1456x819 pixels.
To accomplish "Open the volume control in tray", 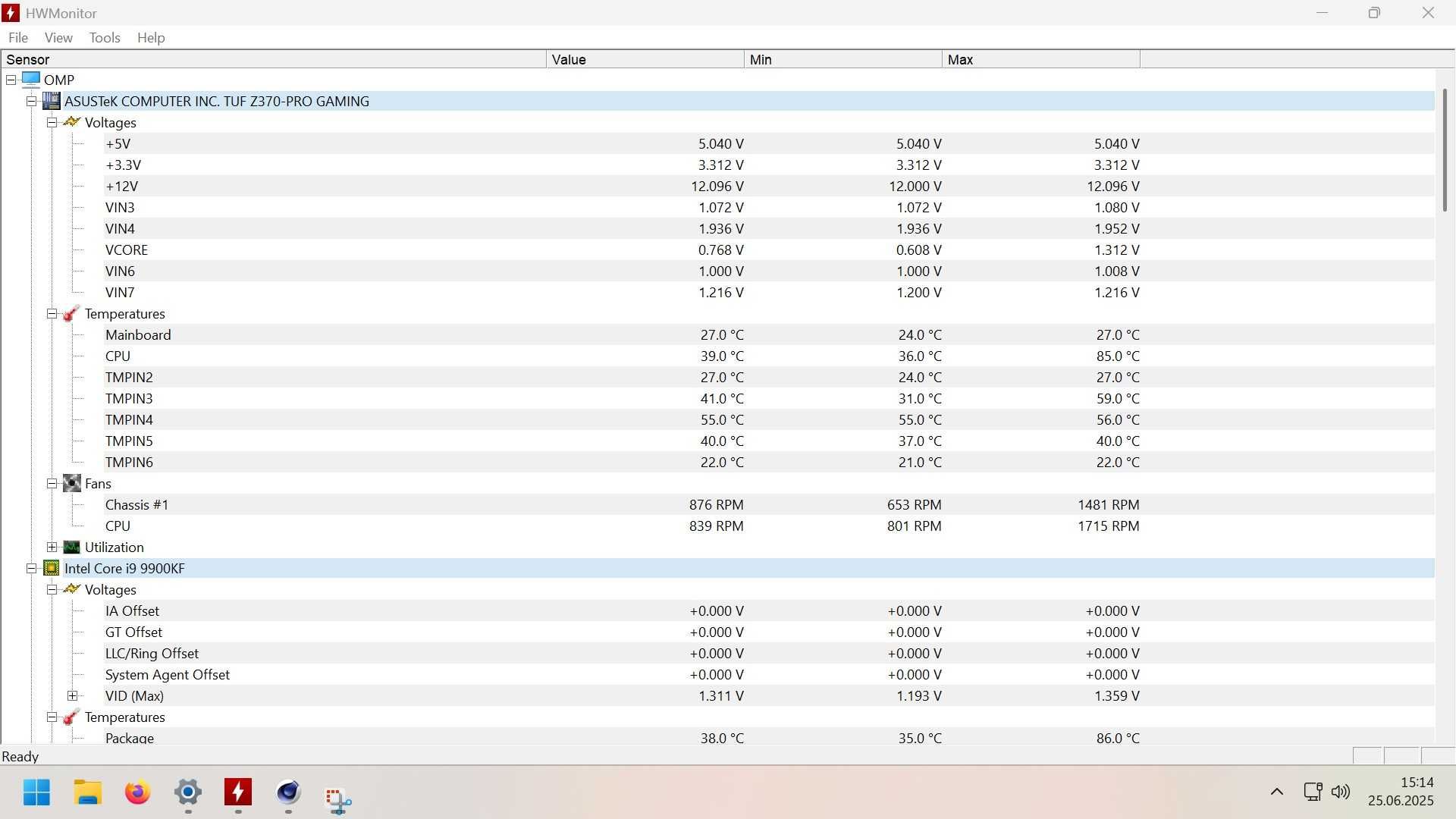I will (x=1341, y=792).
